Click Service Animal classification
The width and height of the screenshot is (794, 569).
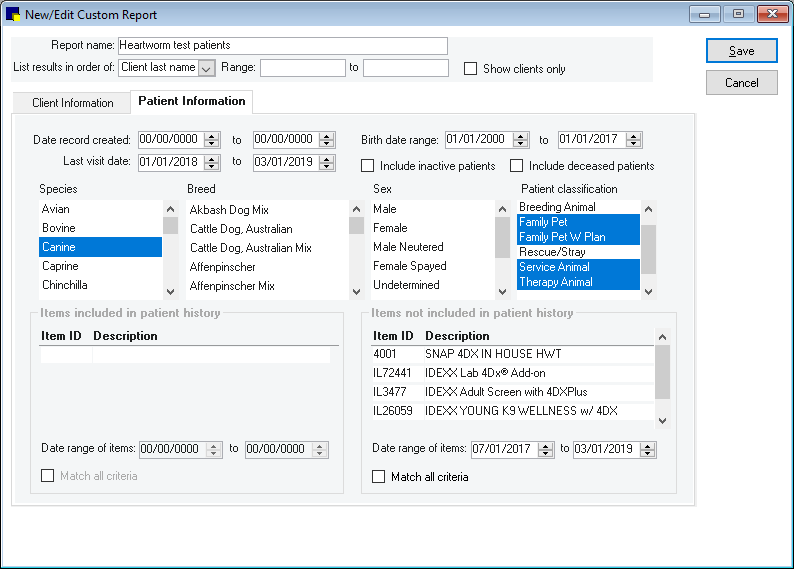(x=578, y=267)
